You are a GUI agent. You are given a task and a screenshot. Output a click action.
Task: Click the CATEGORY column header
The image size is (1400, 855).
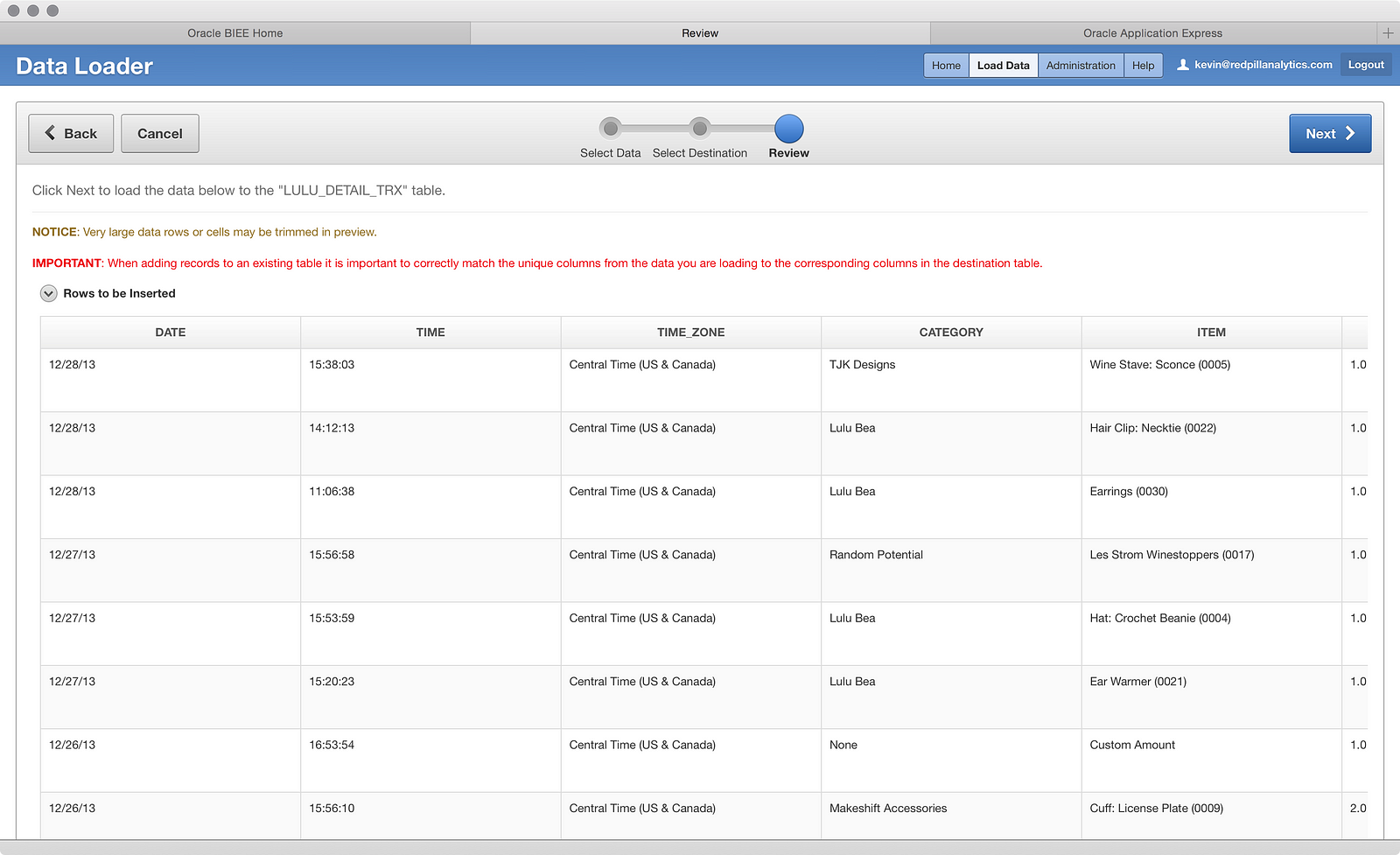[x=951, y=333]
